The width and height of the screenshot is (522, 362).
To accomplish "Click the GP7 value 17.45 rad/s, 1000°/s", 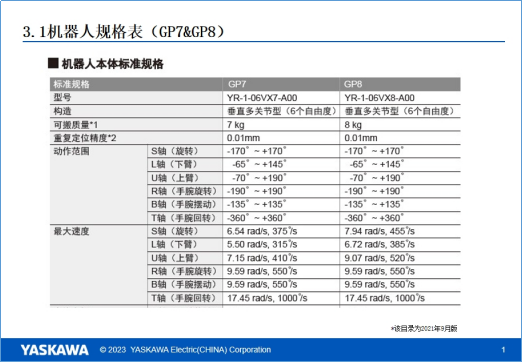I will pos(267,298).
